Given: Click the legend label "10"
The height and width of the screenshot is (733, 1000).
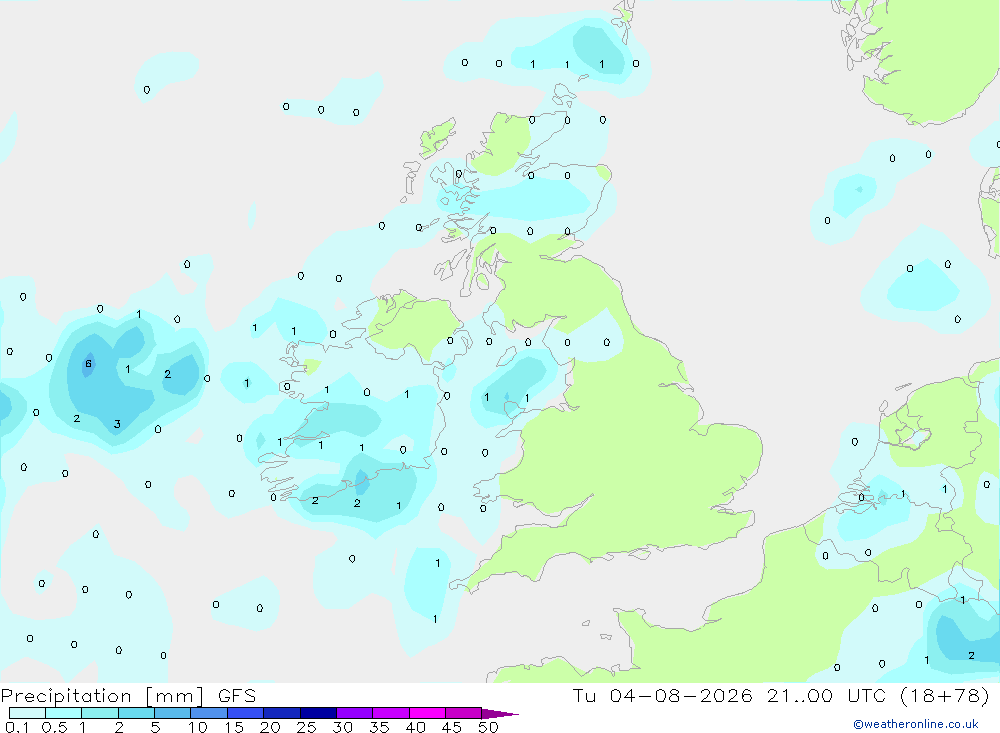Looking at the screenshot, I should coord(198,727).
